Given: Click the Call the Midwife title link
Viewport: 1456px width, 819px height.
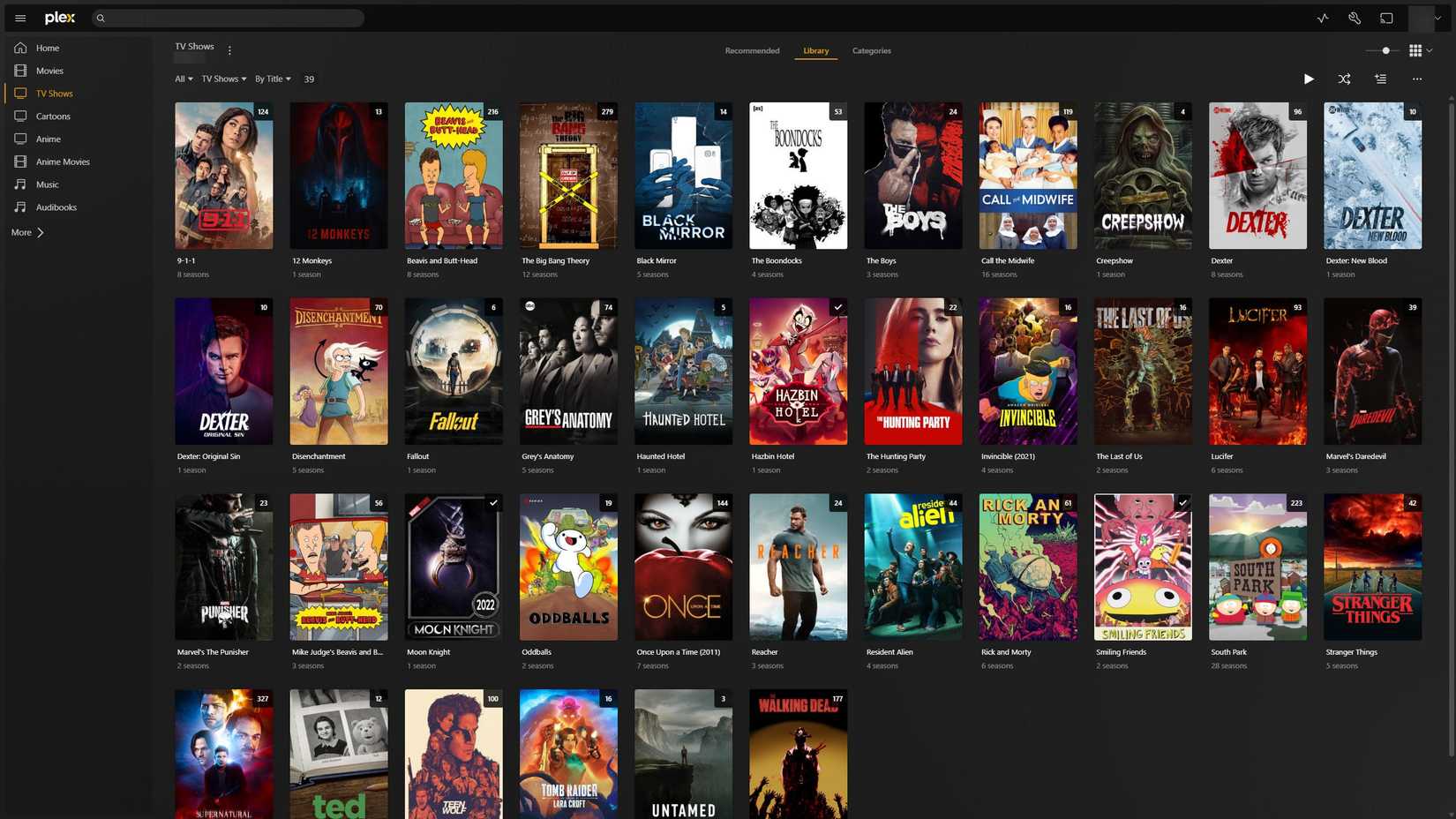Looking at the screenshot, I should tap(1007, 261).
